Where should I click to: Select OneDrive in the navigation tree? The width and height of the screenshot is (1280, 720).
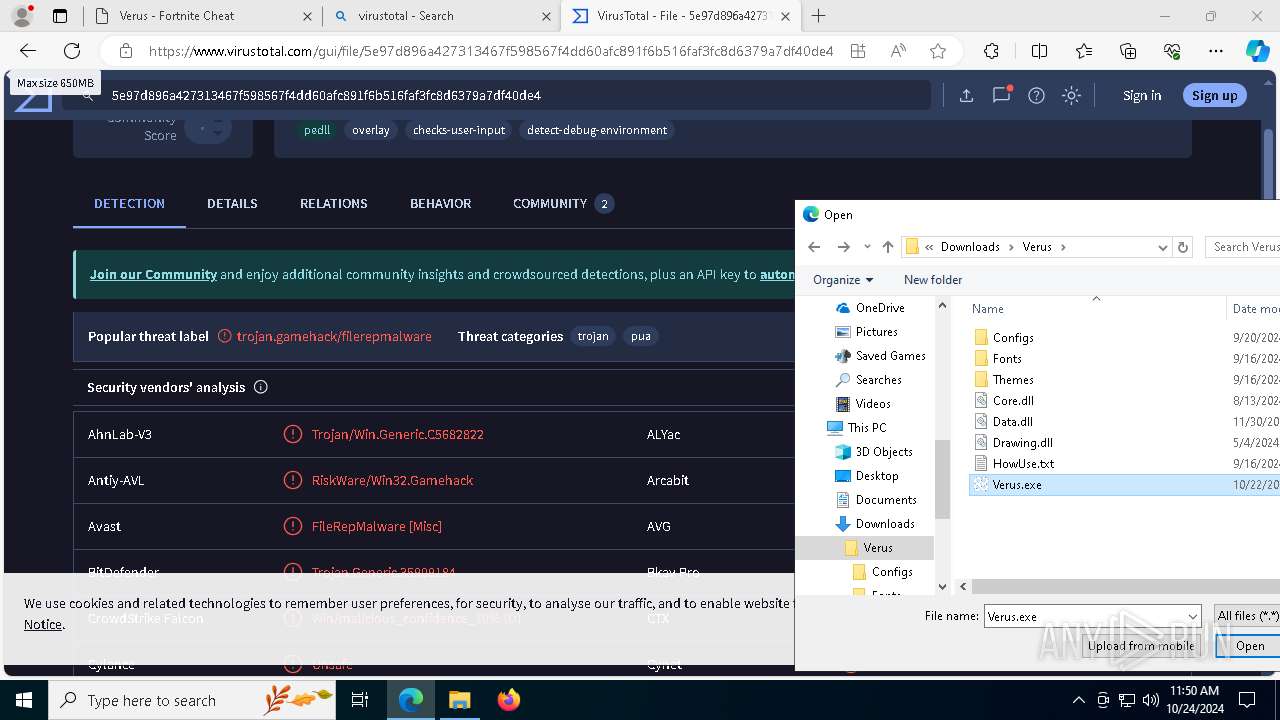click(880, 308)
